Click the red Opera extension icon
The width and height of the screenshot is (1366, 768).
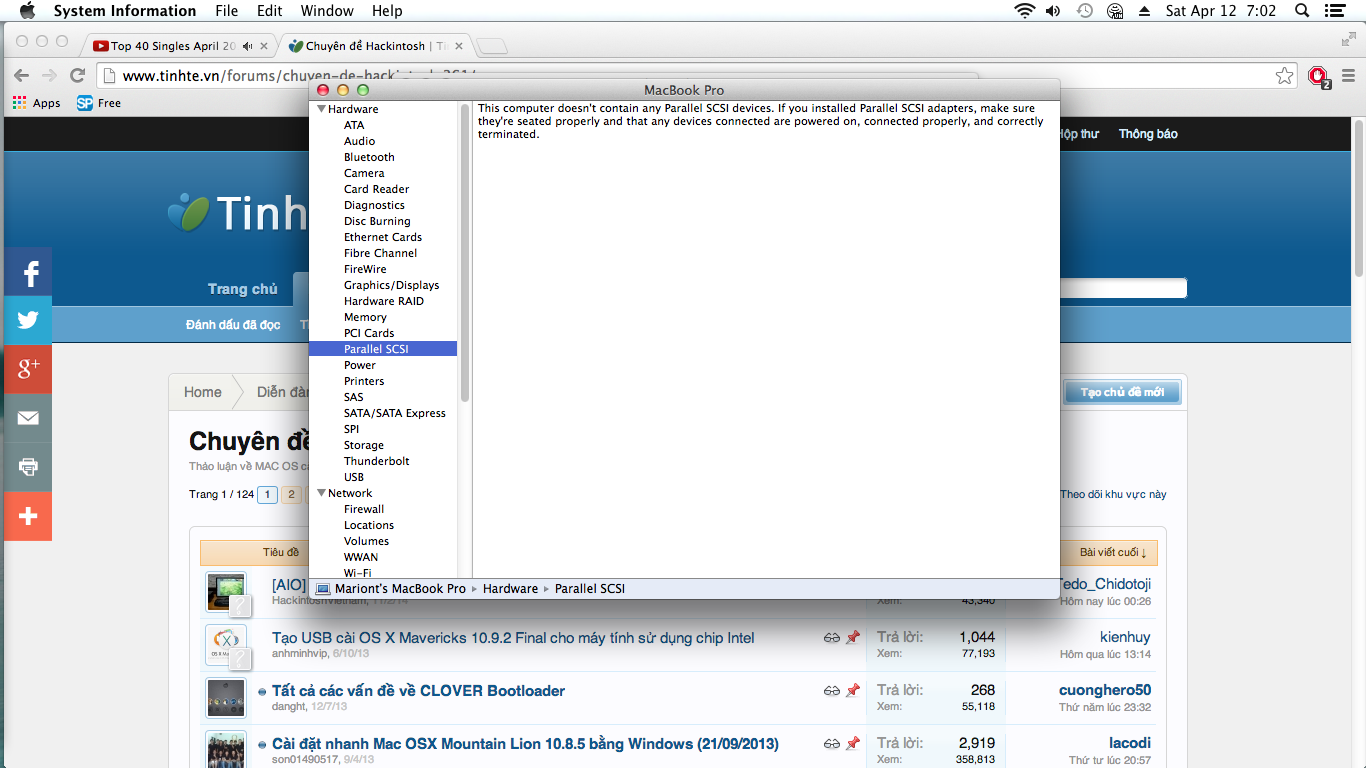1319,76
